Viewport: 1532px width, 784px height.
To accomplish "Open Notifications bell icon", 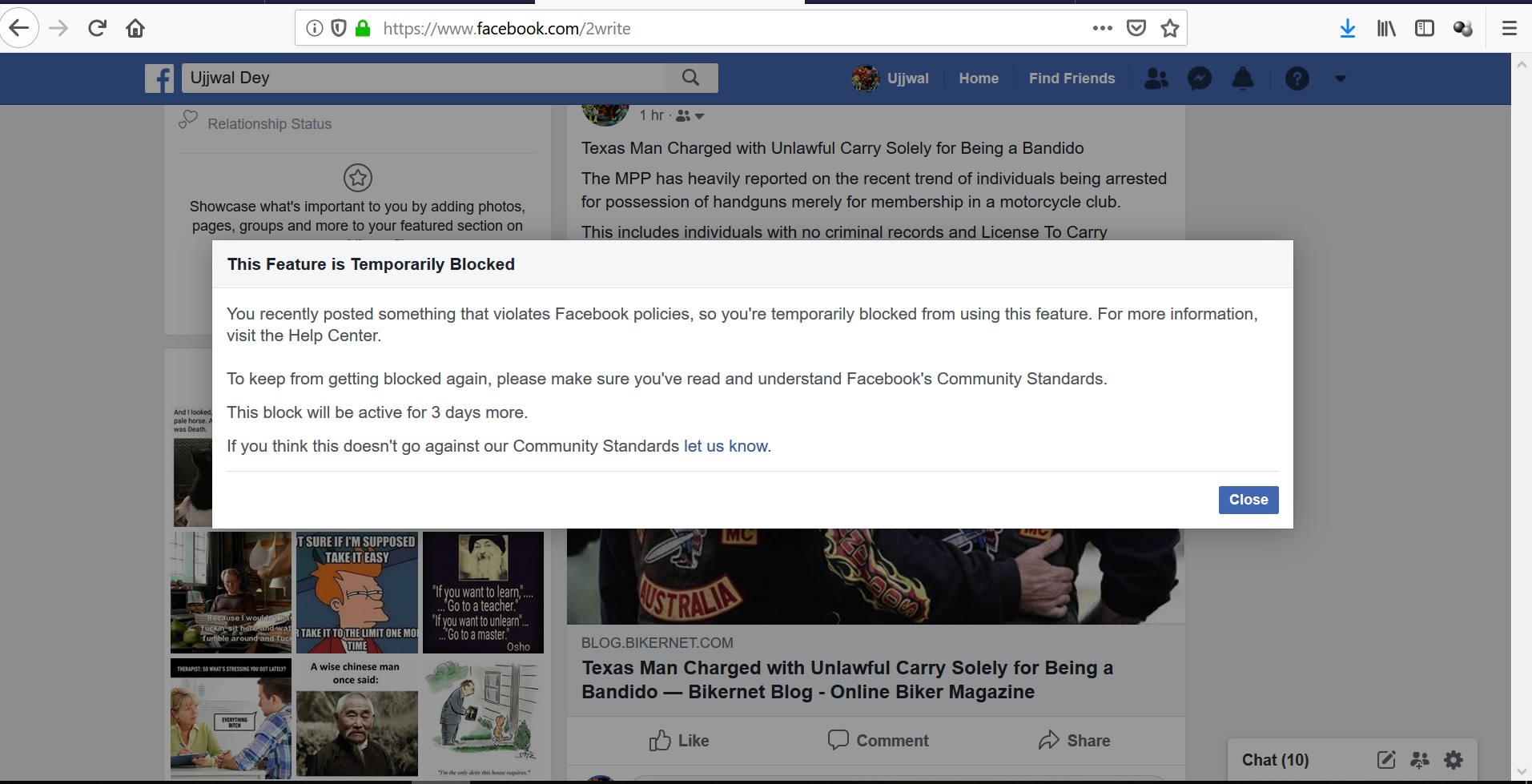I will 1243,78.
